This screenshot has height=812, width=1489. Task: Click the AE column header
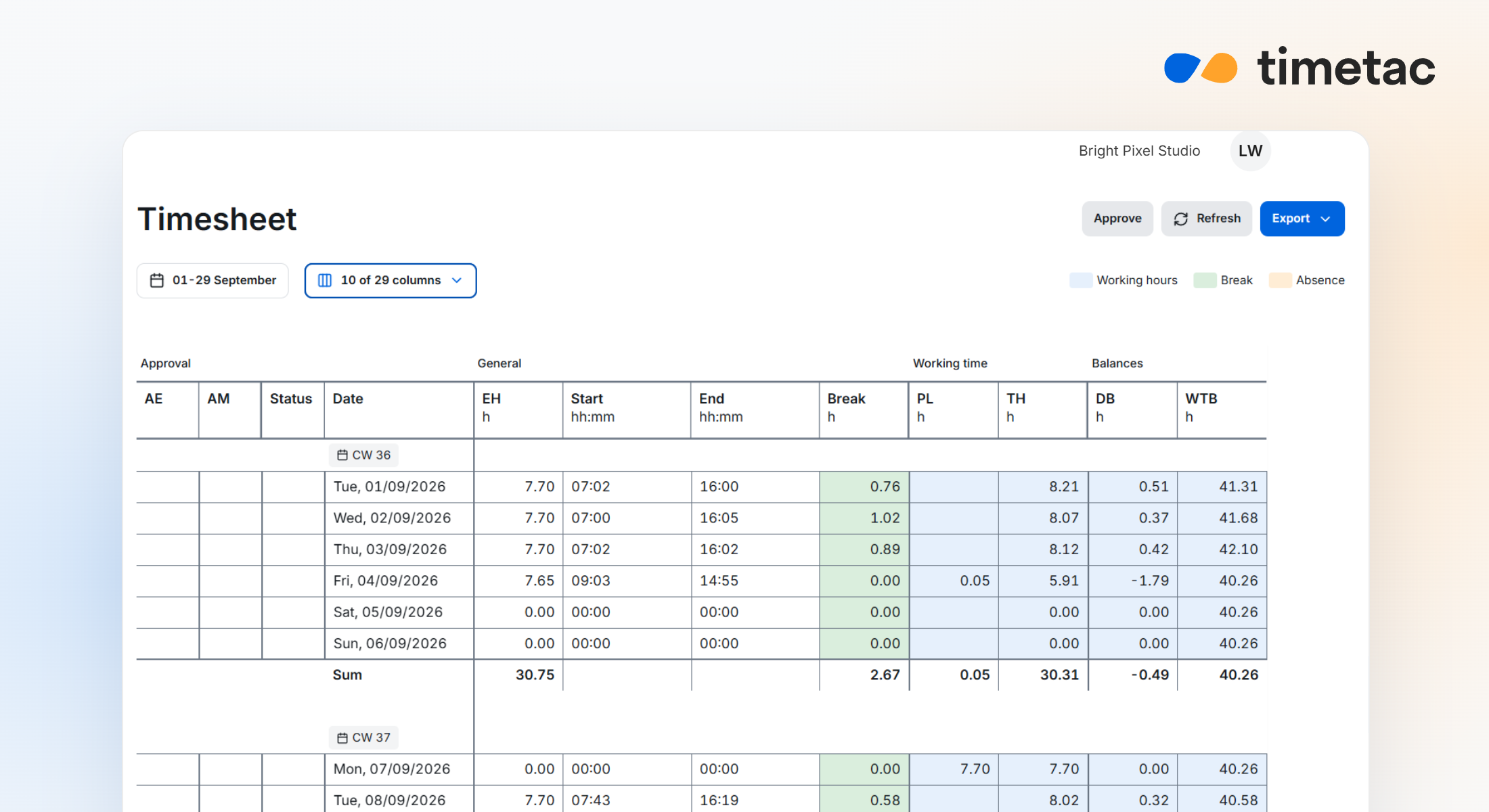pos(167,409)
